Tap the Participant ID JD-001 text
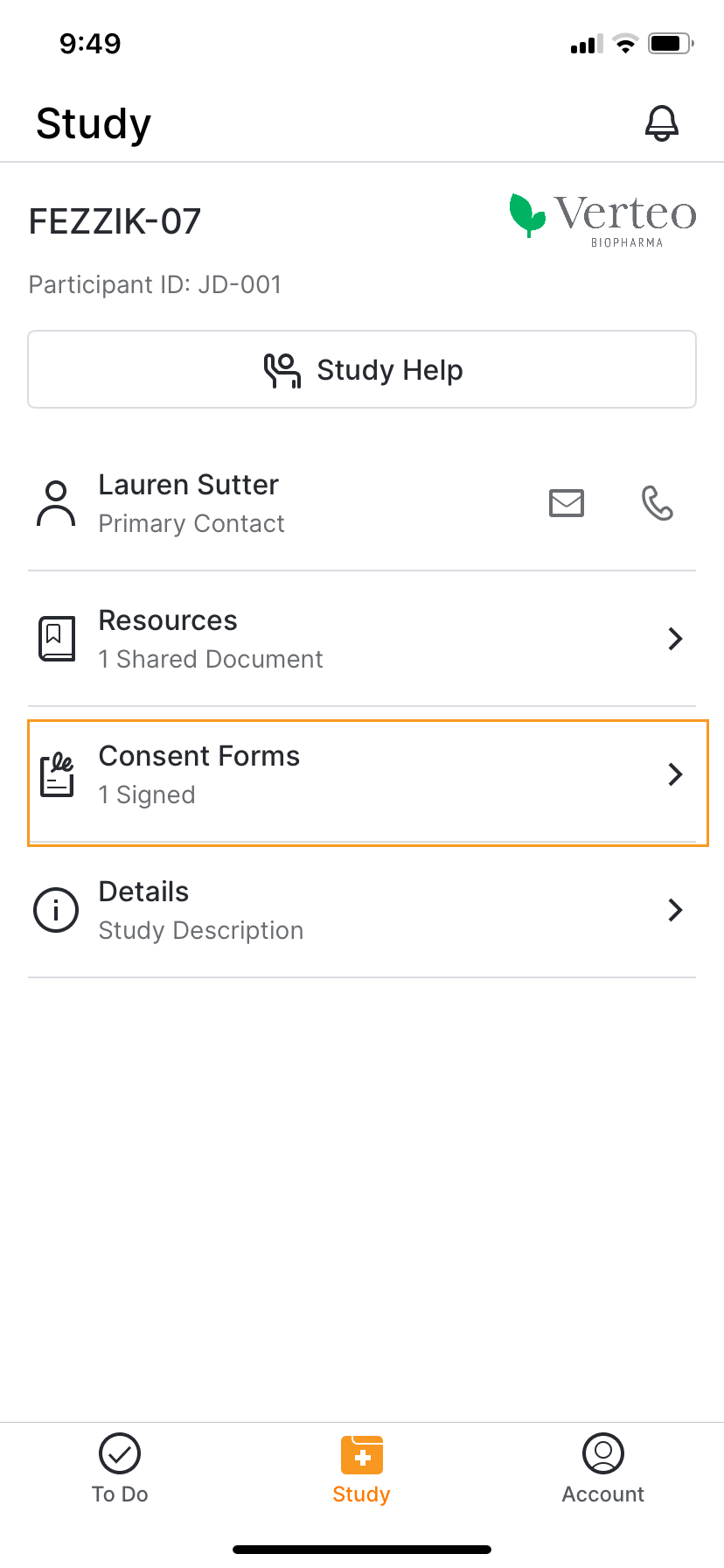Viewport: 724px width, 1568px height. [x=156, y=284]
